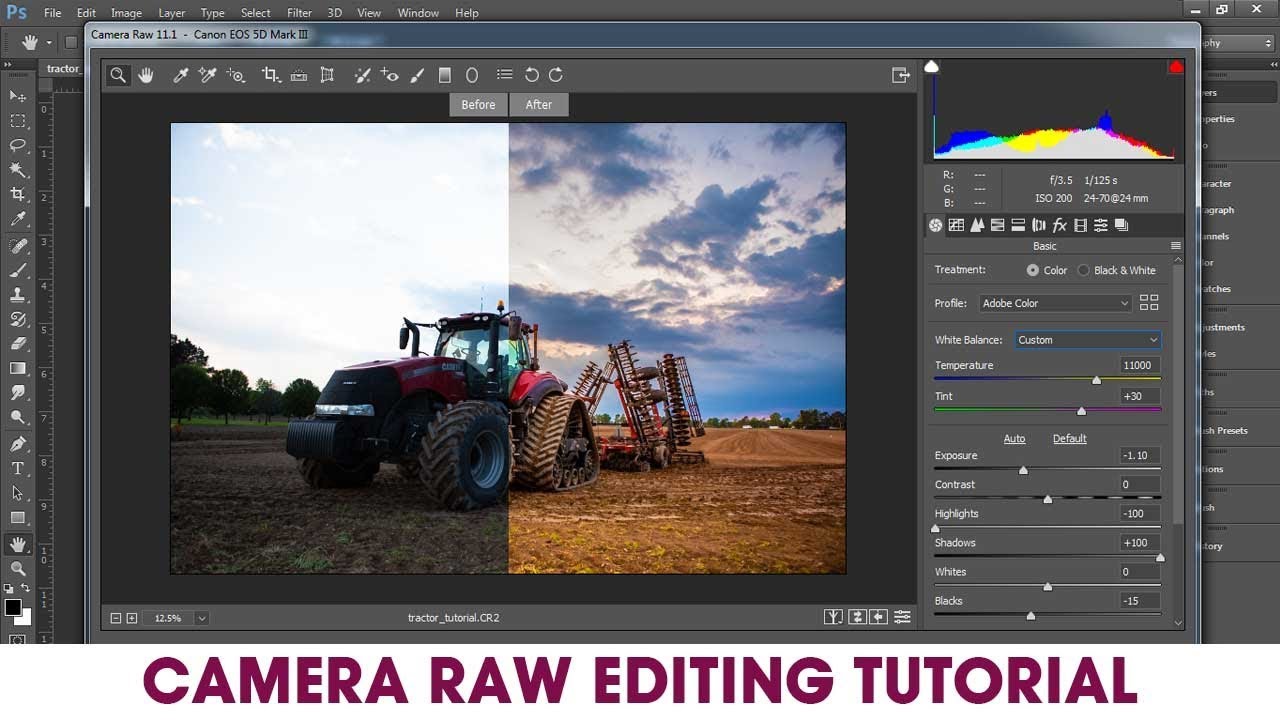Open the White Balance dropdown
The height and width of the screenshot is (720, 1280).
1088,340
